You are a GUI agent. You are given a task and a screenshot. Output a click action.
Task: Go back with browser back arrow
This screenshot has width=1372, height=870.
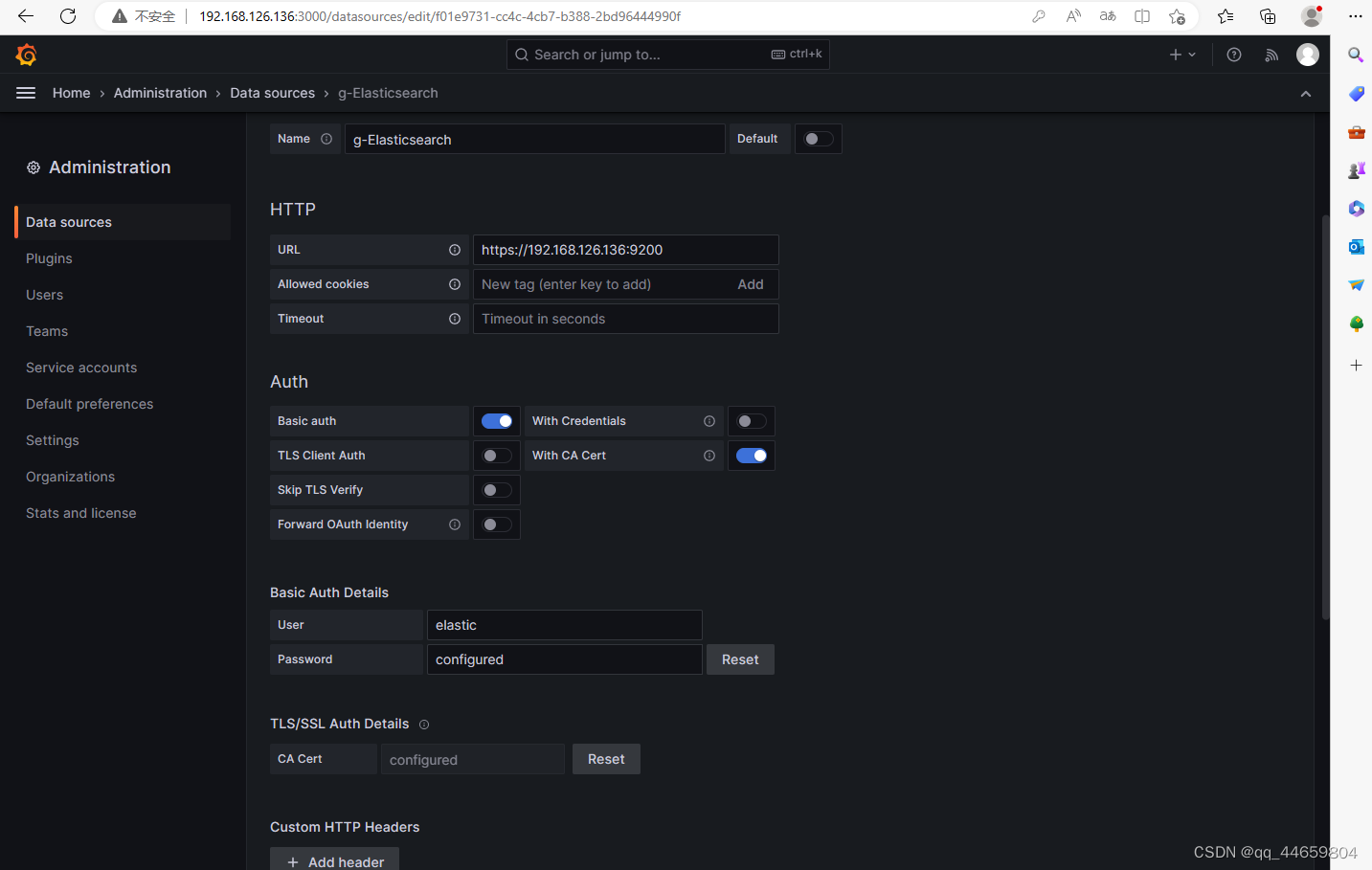[x=26, y=16]
